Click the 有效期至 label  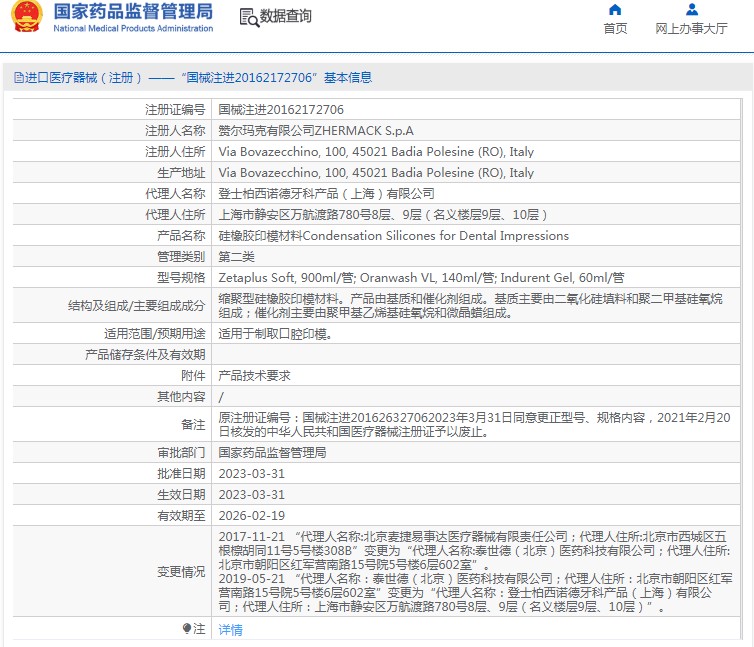tap(181, 516)
